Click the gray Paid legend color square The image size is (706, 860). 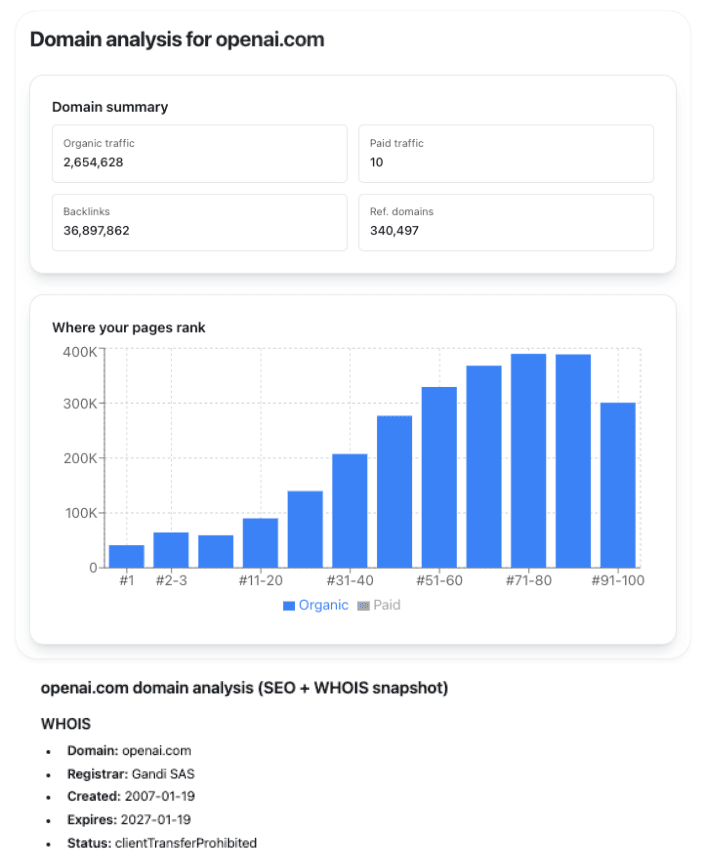(x=363, y=606)
